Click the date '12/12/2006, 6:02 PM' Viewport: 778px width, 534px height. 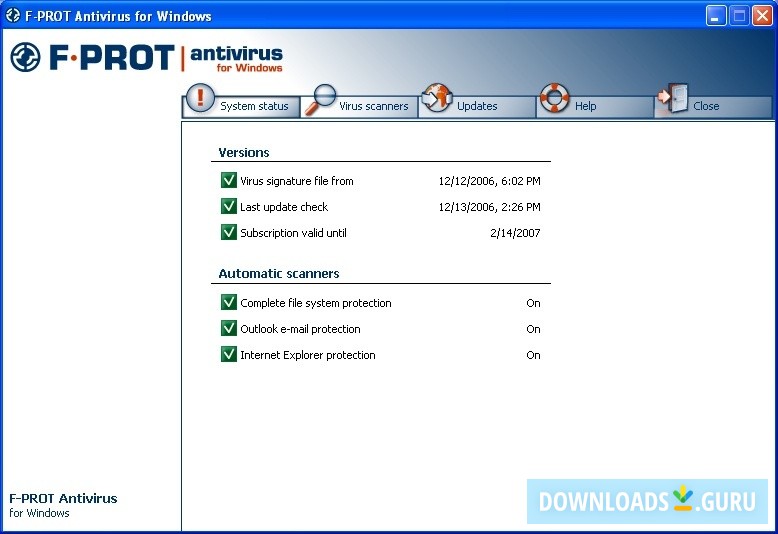coord(489,181)
